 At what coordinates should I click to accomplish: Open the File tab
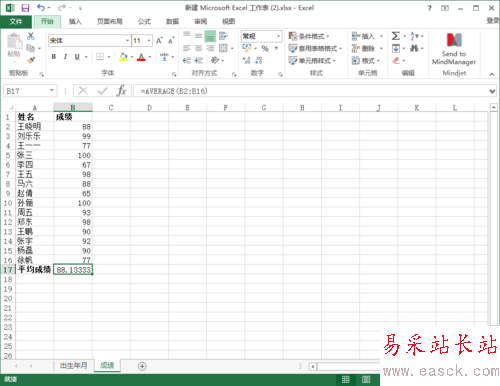tap(16, 22)
